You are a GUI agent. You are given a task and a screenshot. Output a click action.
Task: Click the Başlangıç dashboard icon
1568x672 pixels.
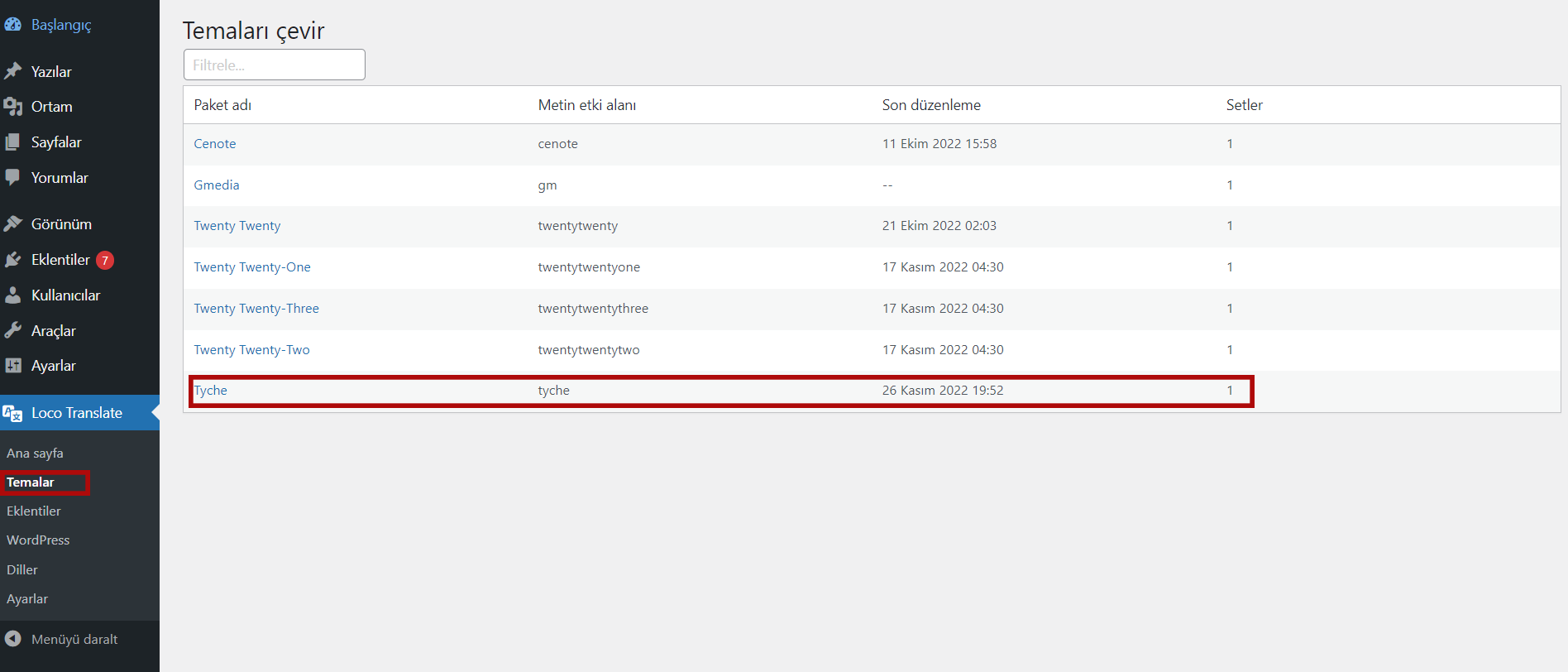12,25
